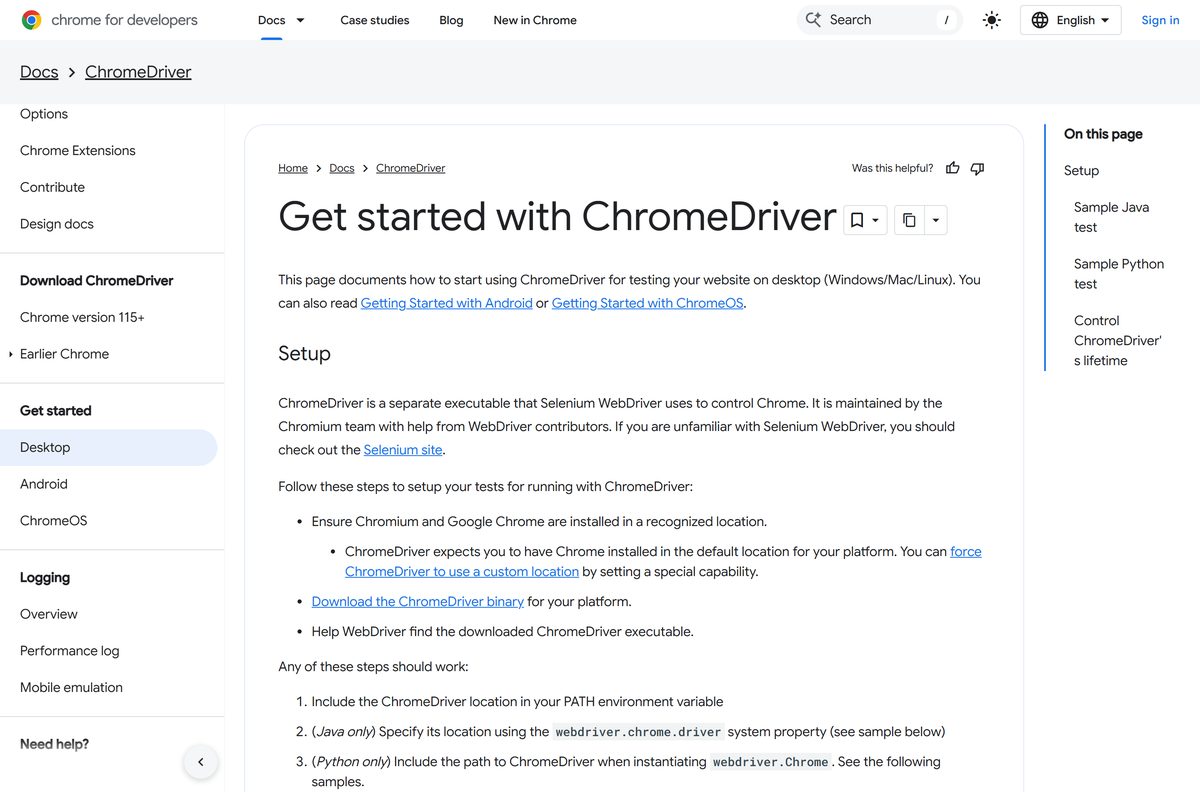
Task: Open the dropdown arrow next to copy icon
Action: tap(935, 220)
